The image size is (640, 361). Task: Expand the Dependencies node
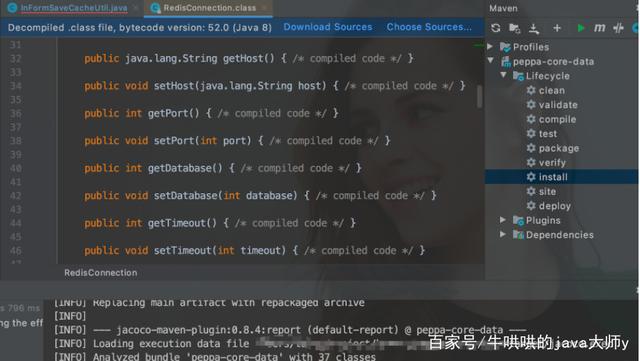503,234
